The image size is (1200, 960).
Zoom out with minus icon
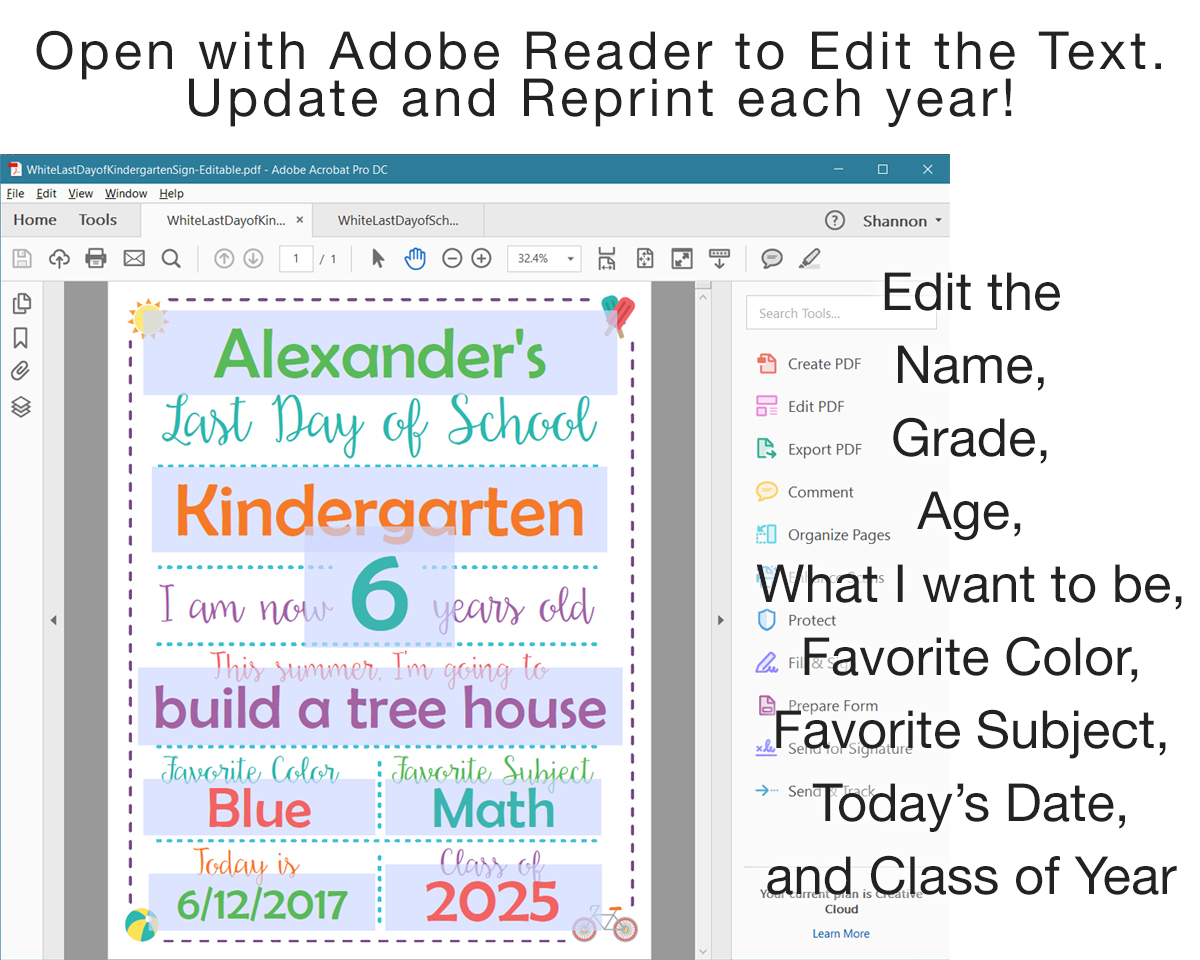[452, 259]
